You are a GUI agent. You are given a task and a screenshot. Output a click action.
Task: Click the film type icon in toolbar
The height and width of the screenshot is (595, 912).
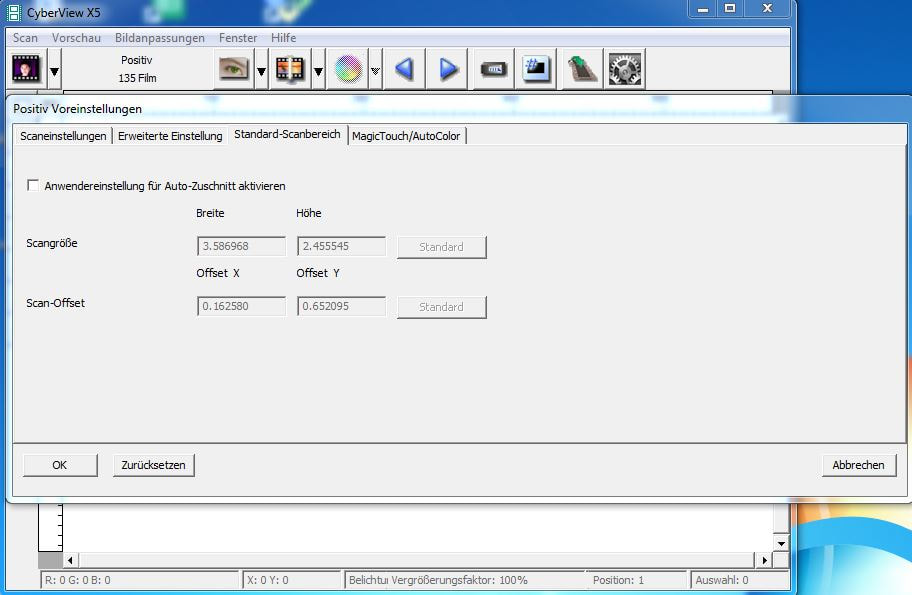(27, 69)
